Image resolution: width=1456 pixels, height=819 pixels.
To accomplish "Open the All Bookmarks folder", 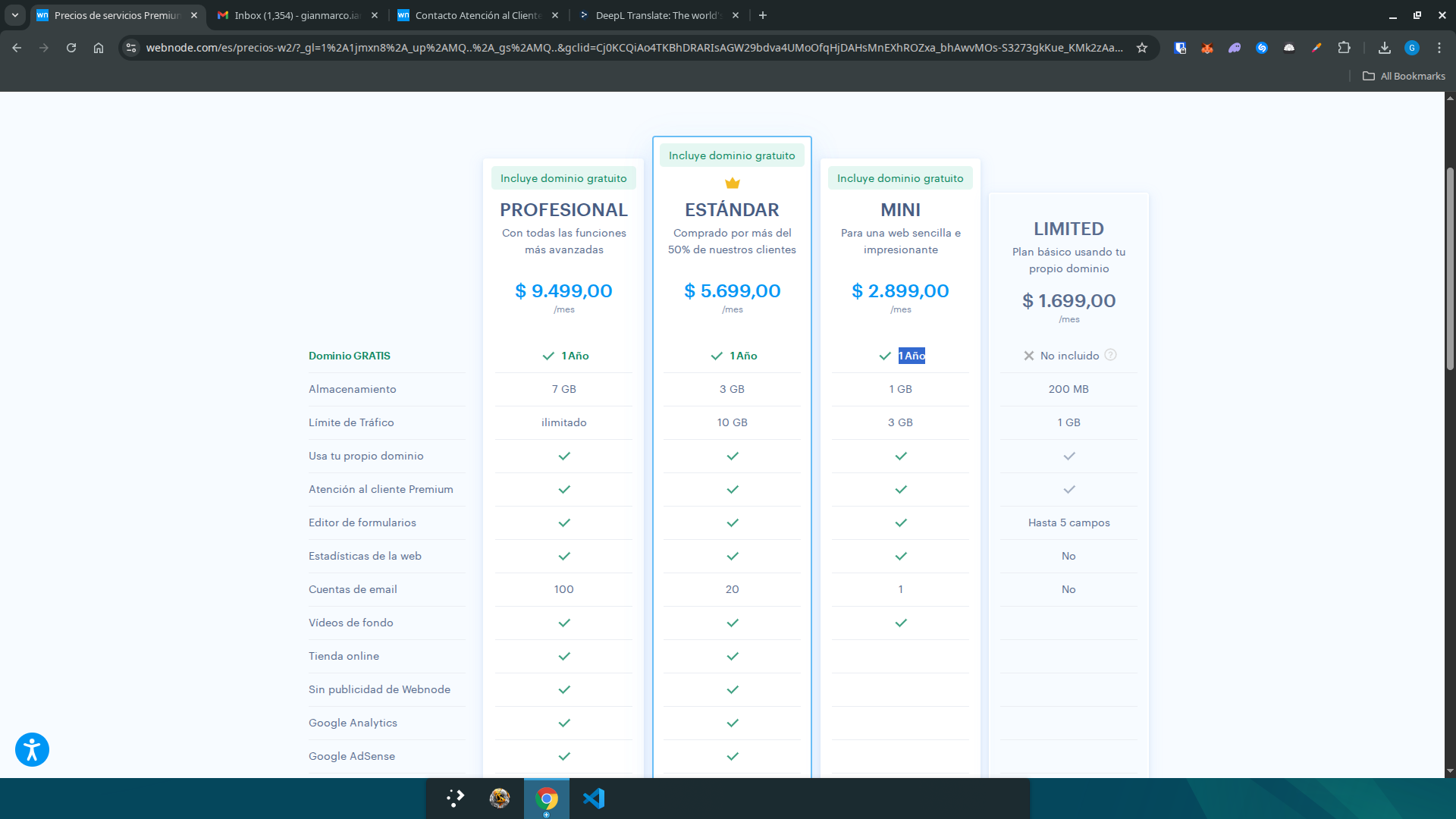I will click(x=1404, y=76).
